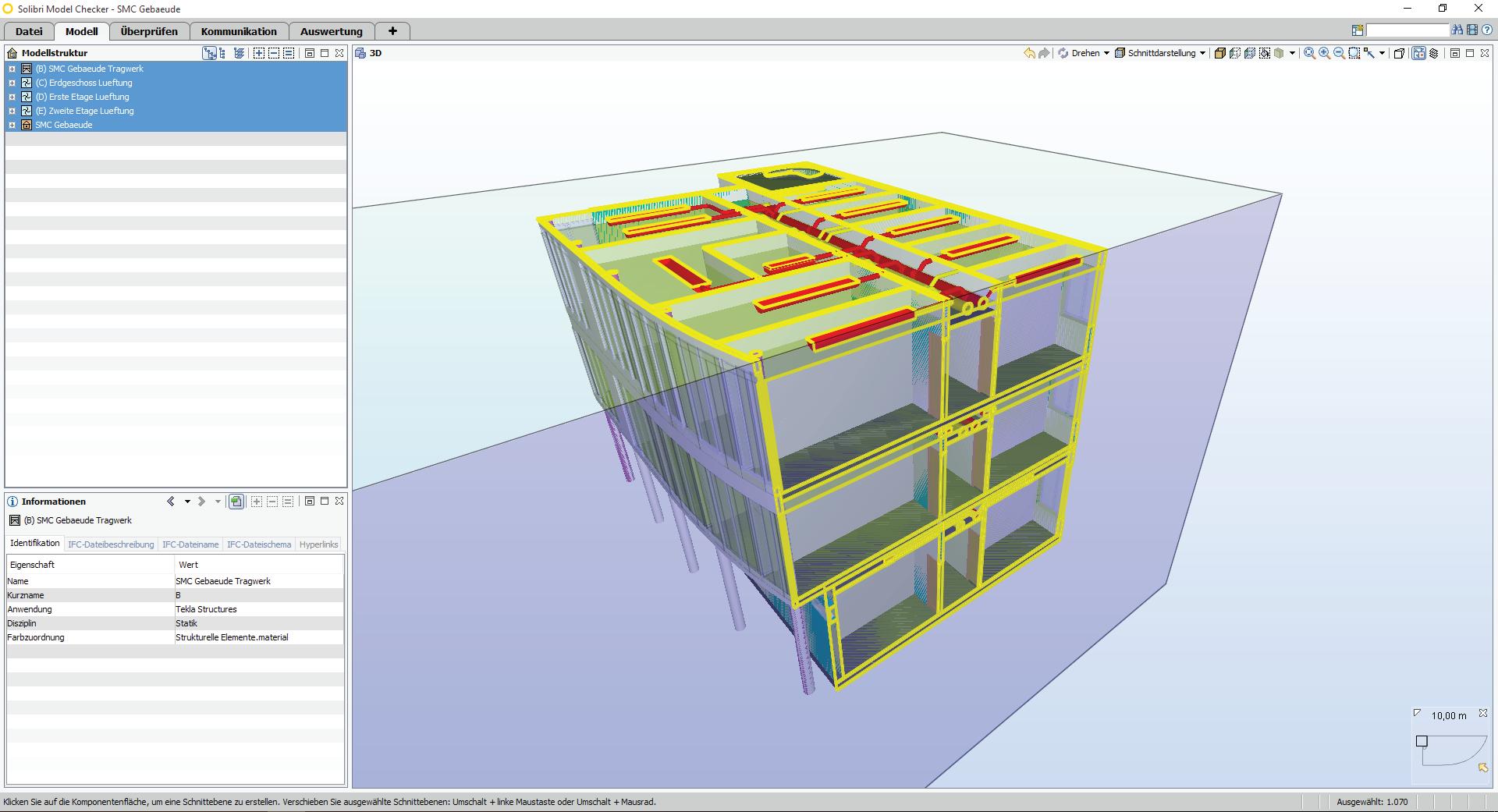1498x812 pixels.
Task: Add a new layout tab with plus
Action: point(392,31)
